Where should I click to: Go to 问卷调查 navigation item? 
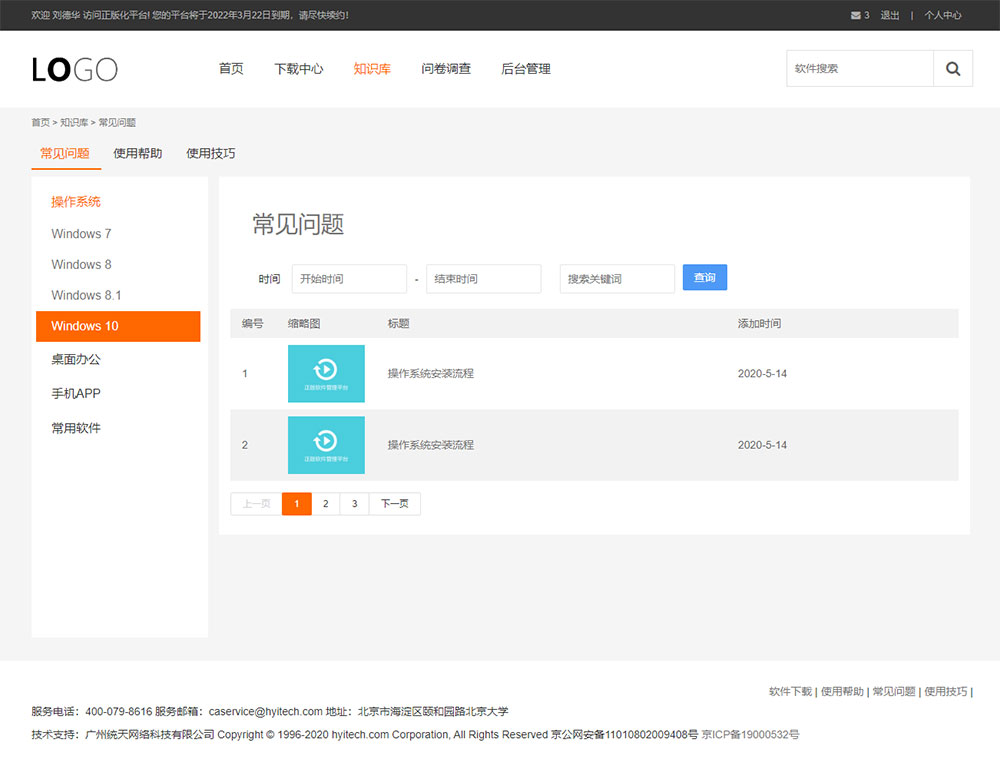point(446,69)
